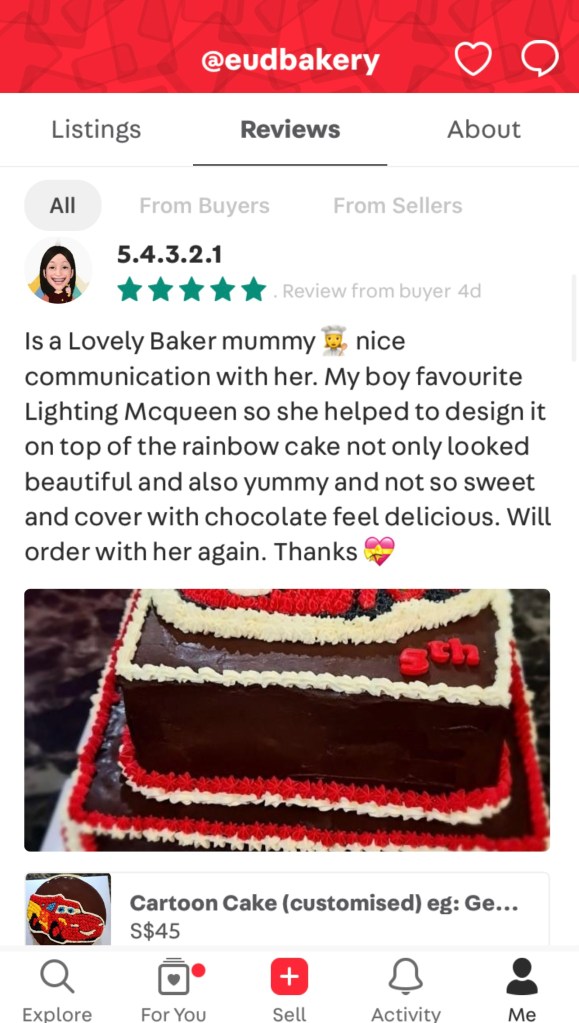Filter reviews From Buyers
This screenshot has height=1023, width=579.
204,206
